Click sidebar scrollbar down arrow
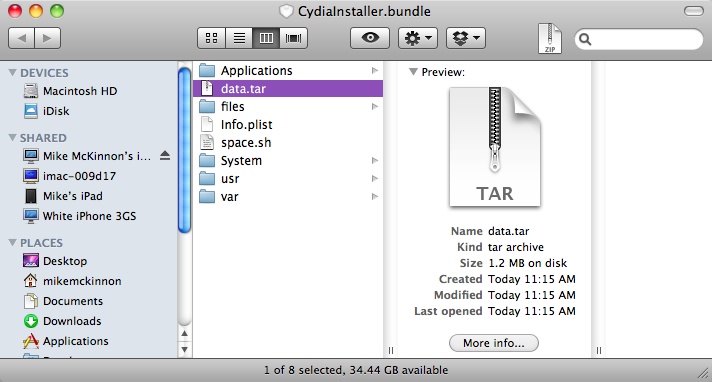 pyautogui.click(x=184, y=350)
